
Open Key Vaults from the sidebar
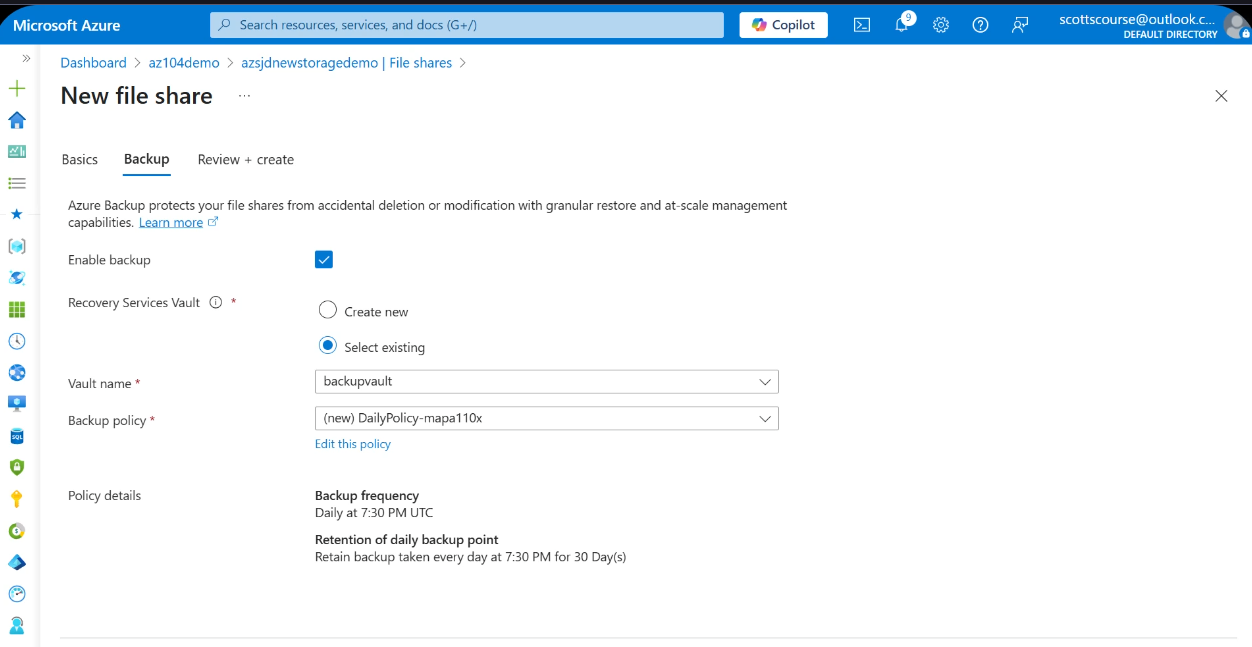click(x=16, y=498)
